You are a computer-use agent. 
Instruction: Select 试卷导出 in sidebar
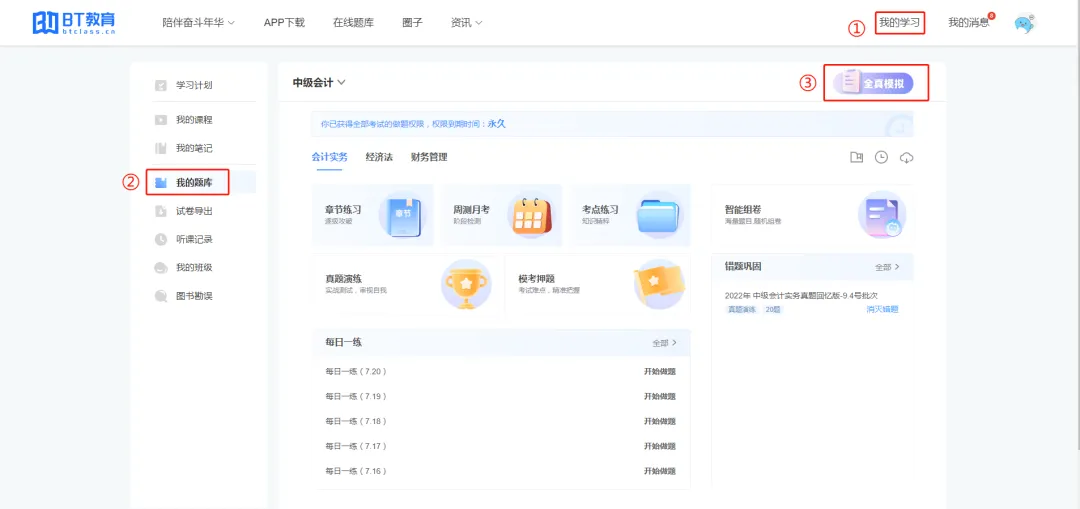(x=194, y=211)
